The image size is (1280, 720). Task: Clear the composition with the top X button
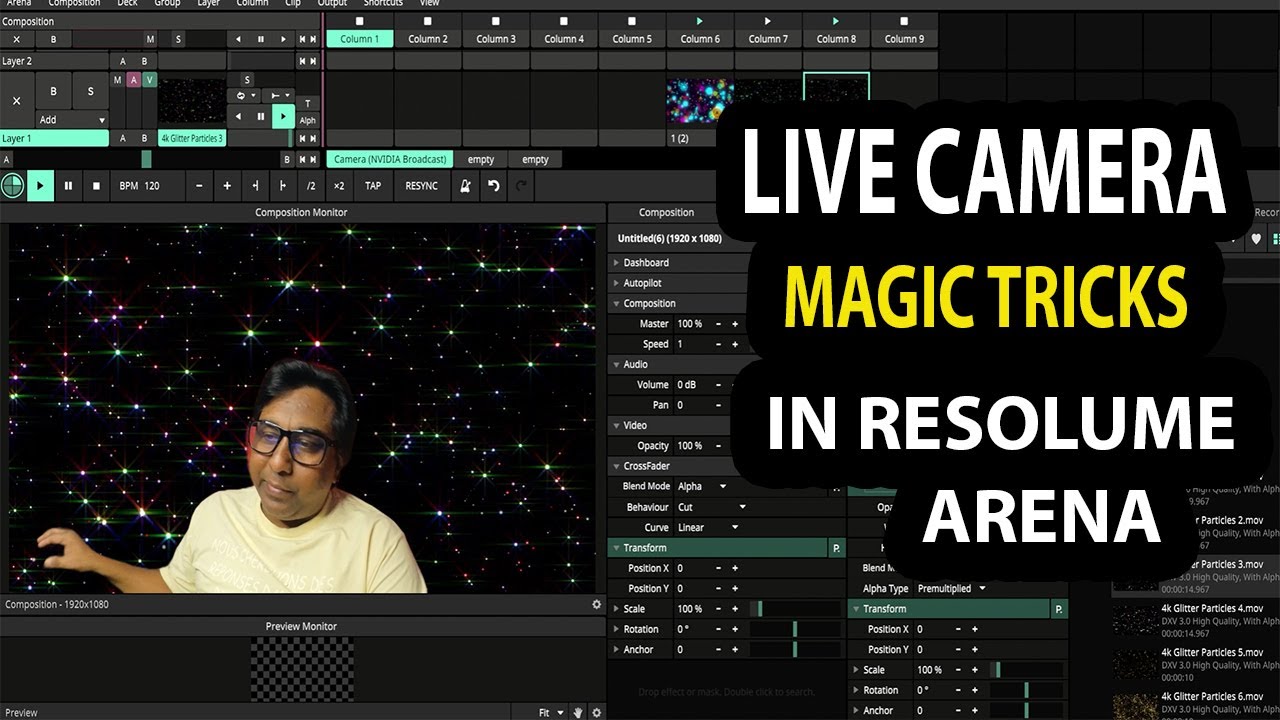click(17, 39)
